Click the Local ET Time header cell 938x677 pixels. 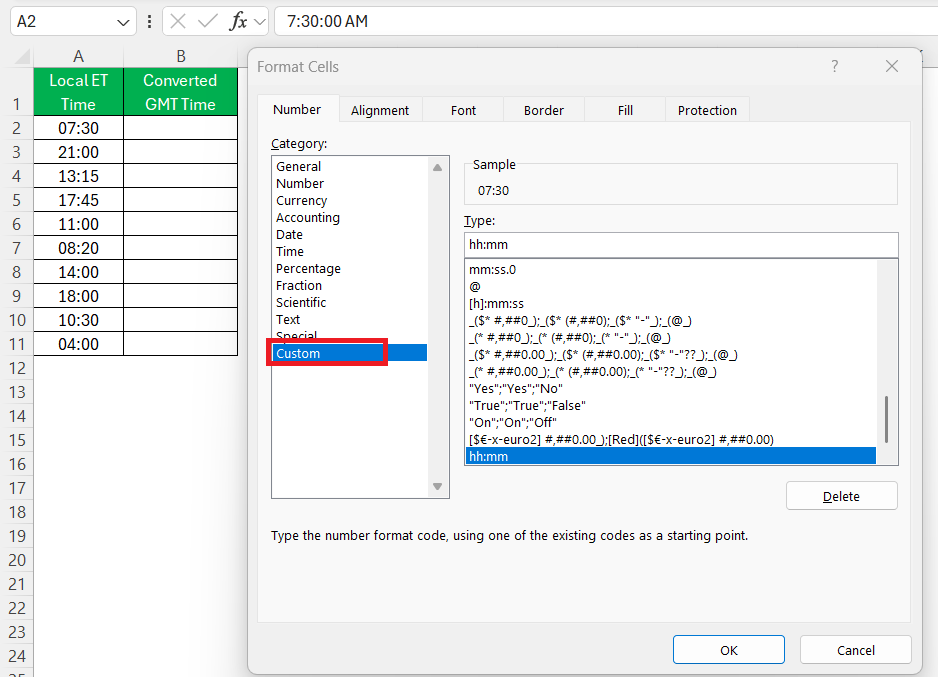tap(78, 92)
